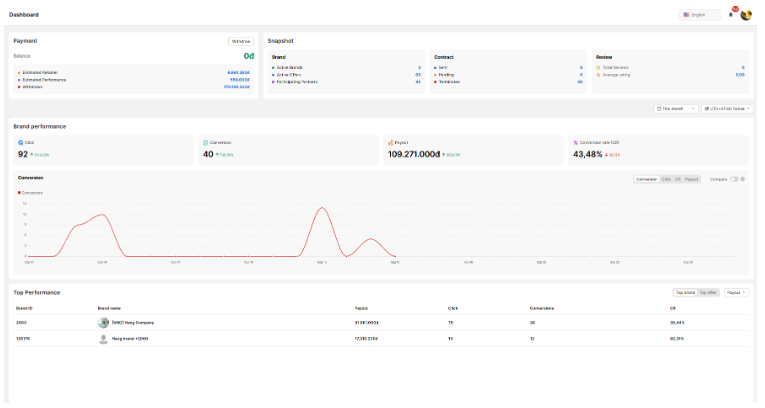765x408 pixels.
Task: Click the Conversion rate percent icon
Action: pos(576,143)
